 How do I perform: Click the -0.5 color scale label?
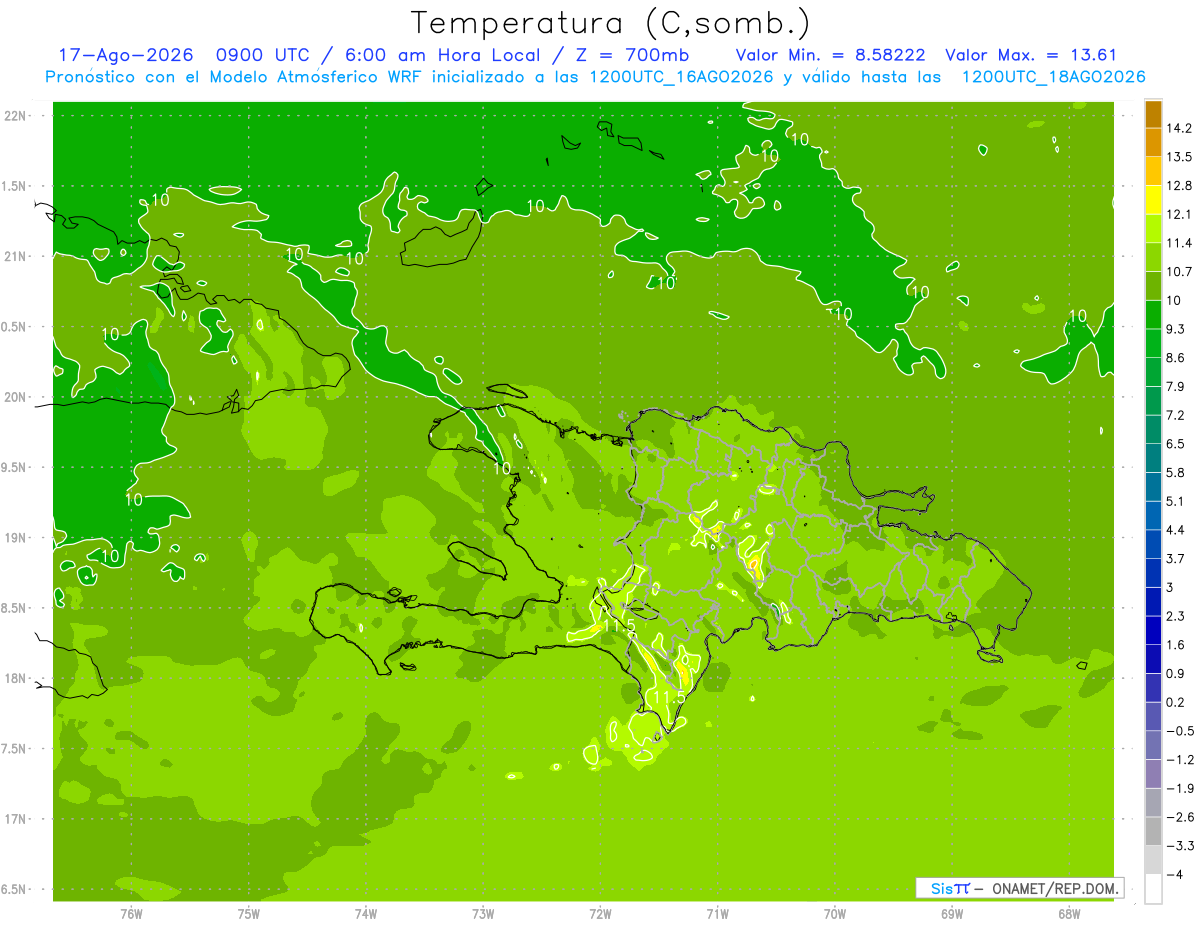click(x=1179, y=731)
